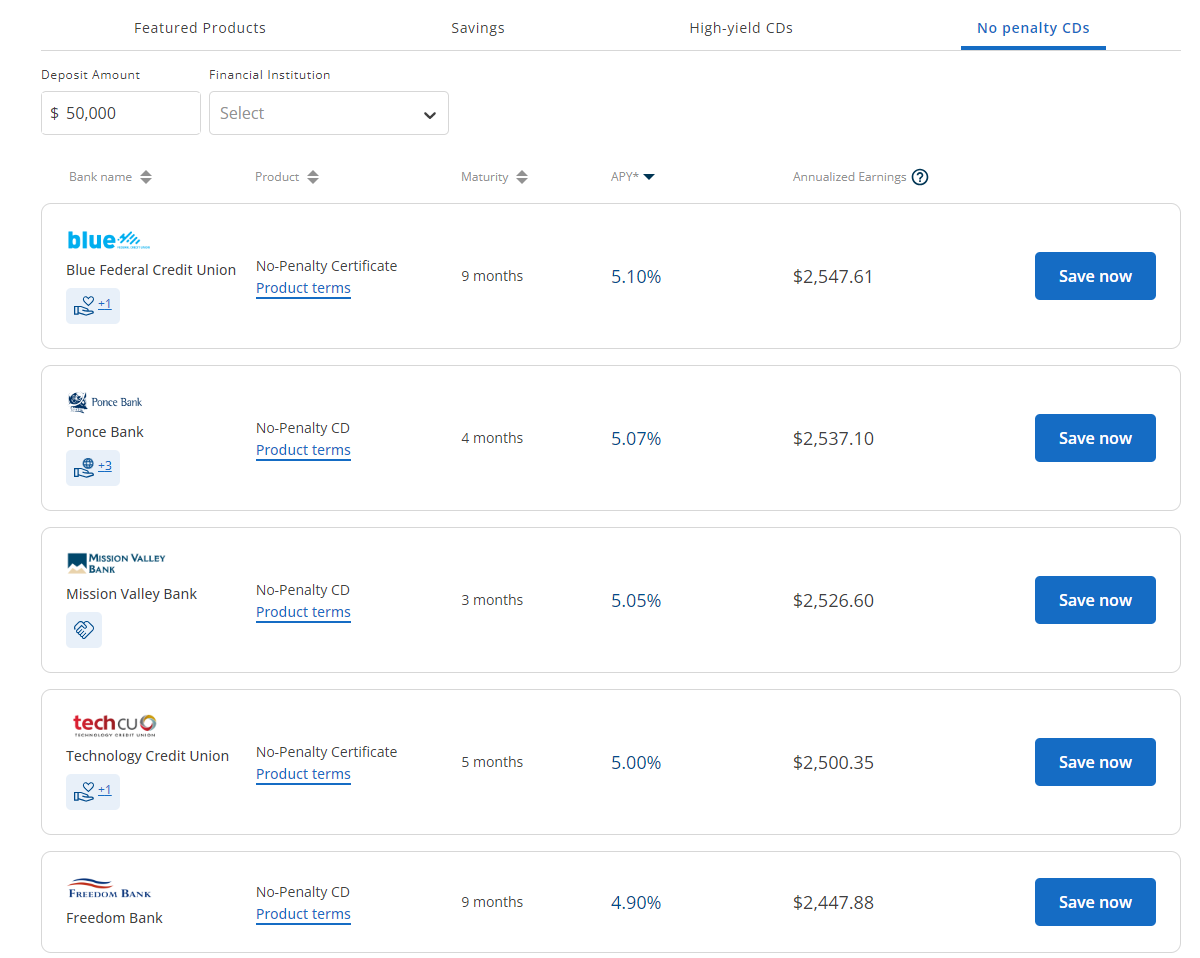The image size is (1200, 958).
Task: Click the 5 months maturity value
Action: [x=492, y=762]
